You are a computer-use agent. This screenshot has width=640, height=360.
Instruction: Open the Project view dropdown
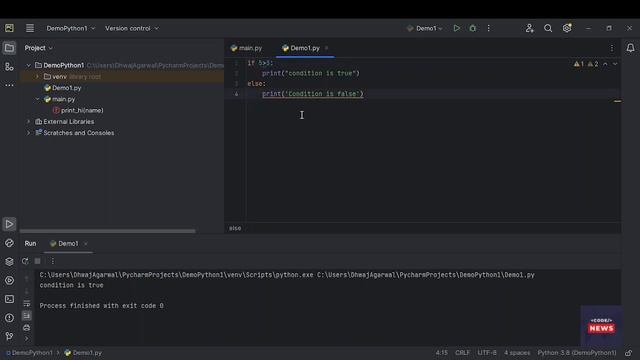[x=38, y=48]
